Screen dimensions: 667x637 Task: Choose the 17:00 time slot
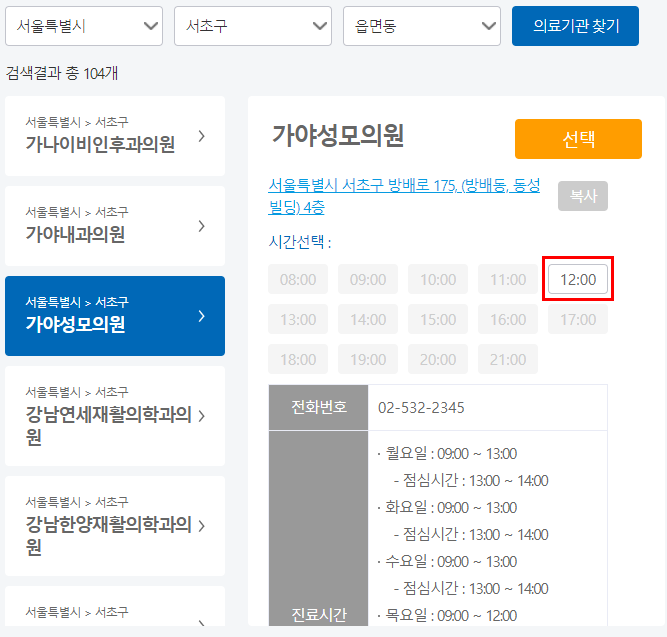click(x=578, y=320)
